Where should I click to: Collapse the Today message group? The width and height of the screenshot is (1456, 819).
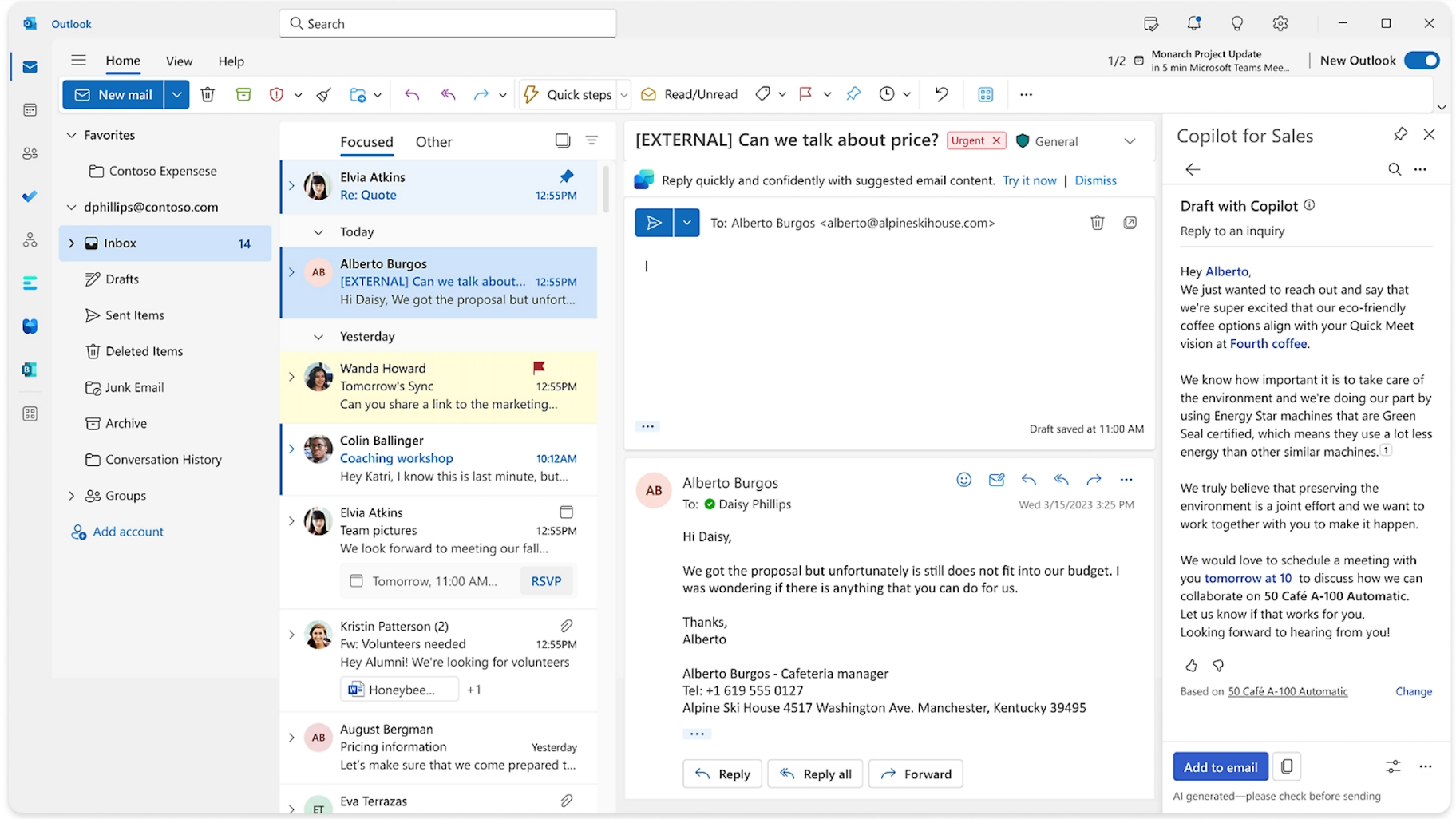318,231
